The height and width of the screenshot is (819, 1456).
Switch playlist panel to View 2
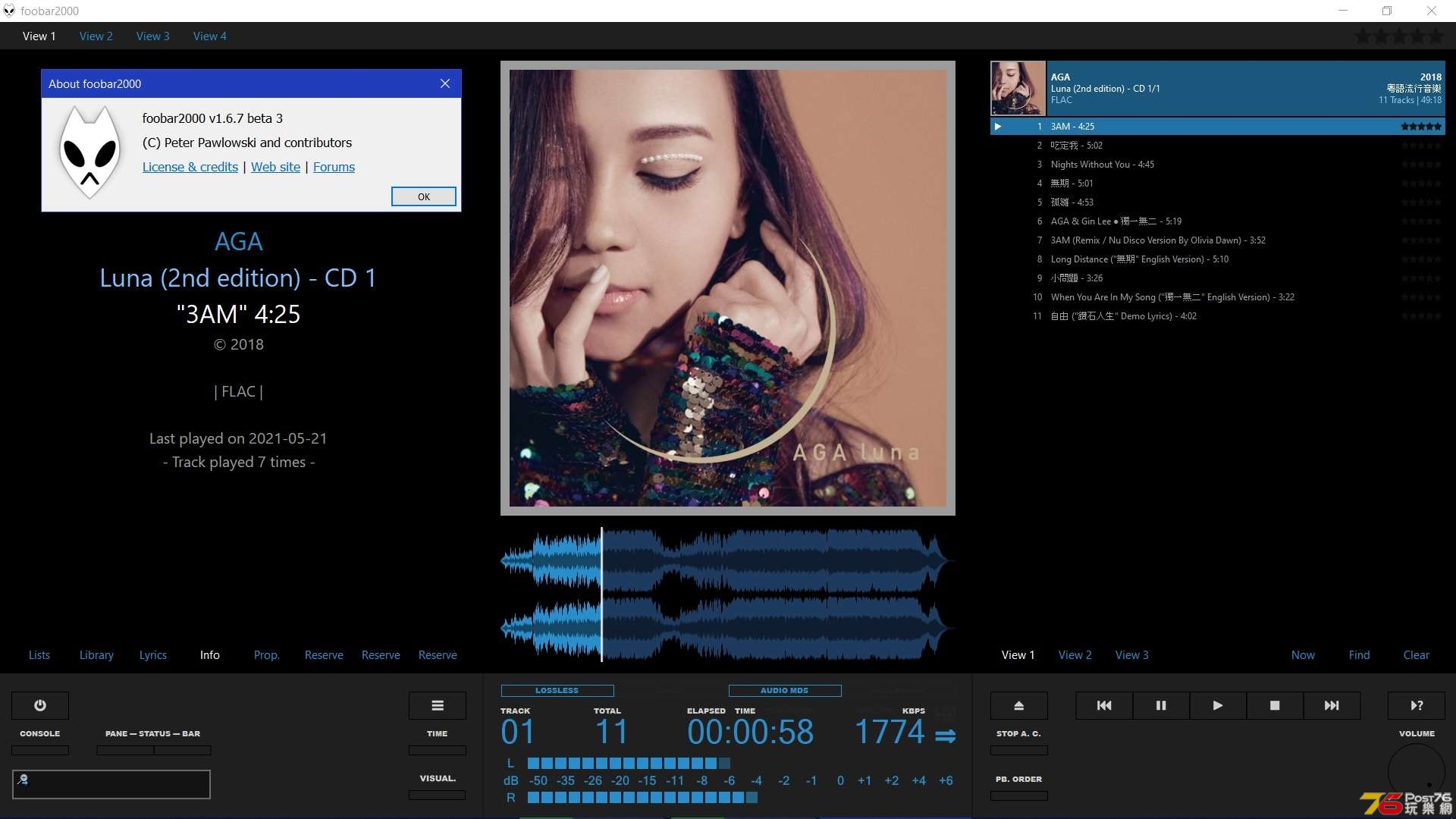tap(1075, 655)
